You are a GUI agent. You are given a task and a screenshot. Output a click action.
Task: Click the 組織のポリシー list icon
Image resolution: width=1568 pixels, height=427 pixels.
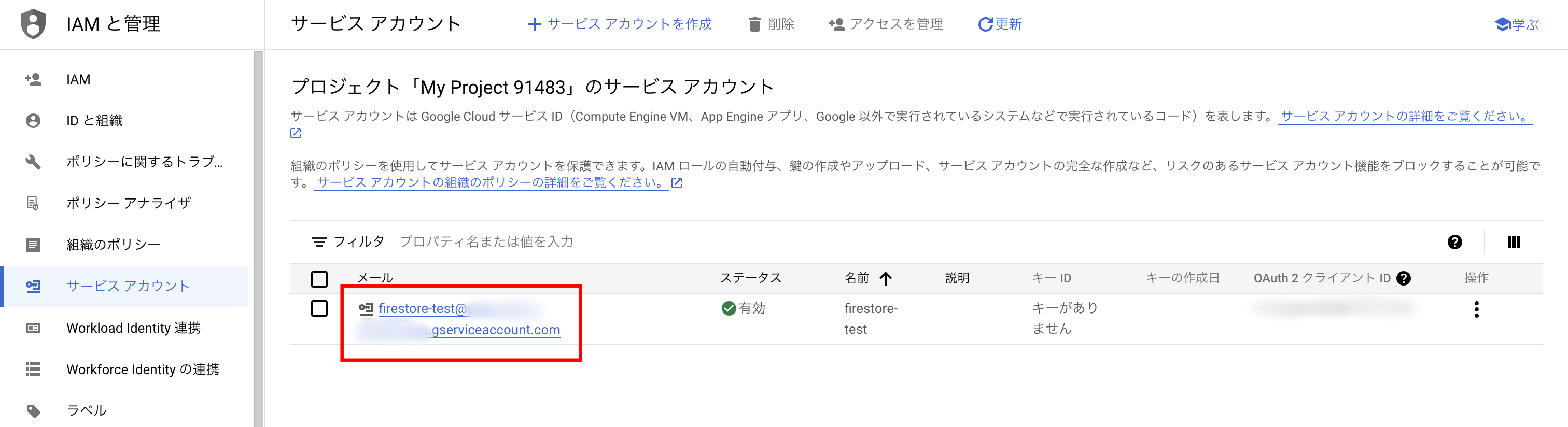[33, 245]
